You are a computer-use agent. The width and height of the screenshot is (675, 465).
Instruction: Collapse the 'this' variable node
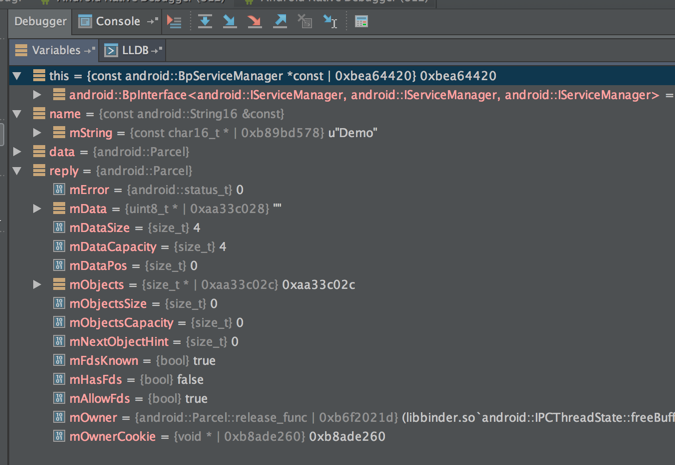click(x=17, y=76)
